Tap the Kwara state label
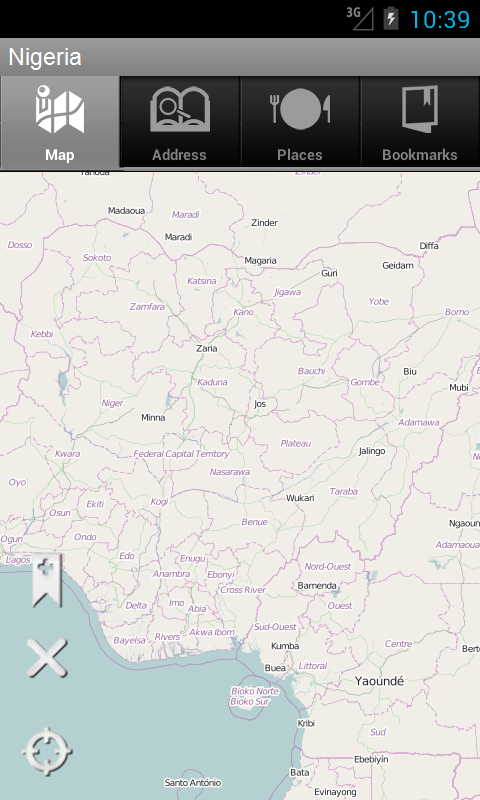480x800 pixels. coord(67,454)
